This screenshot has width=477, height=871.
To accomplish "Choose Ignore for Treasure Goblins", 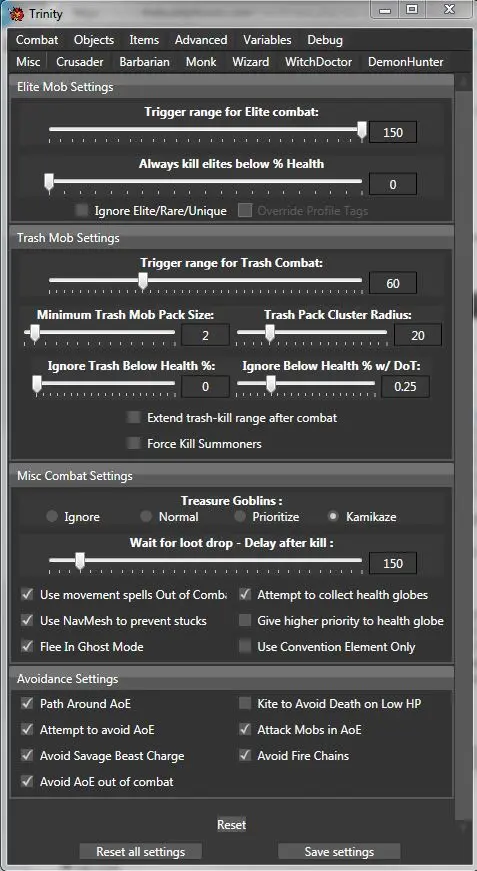I will click(52, 517).
